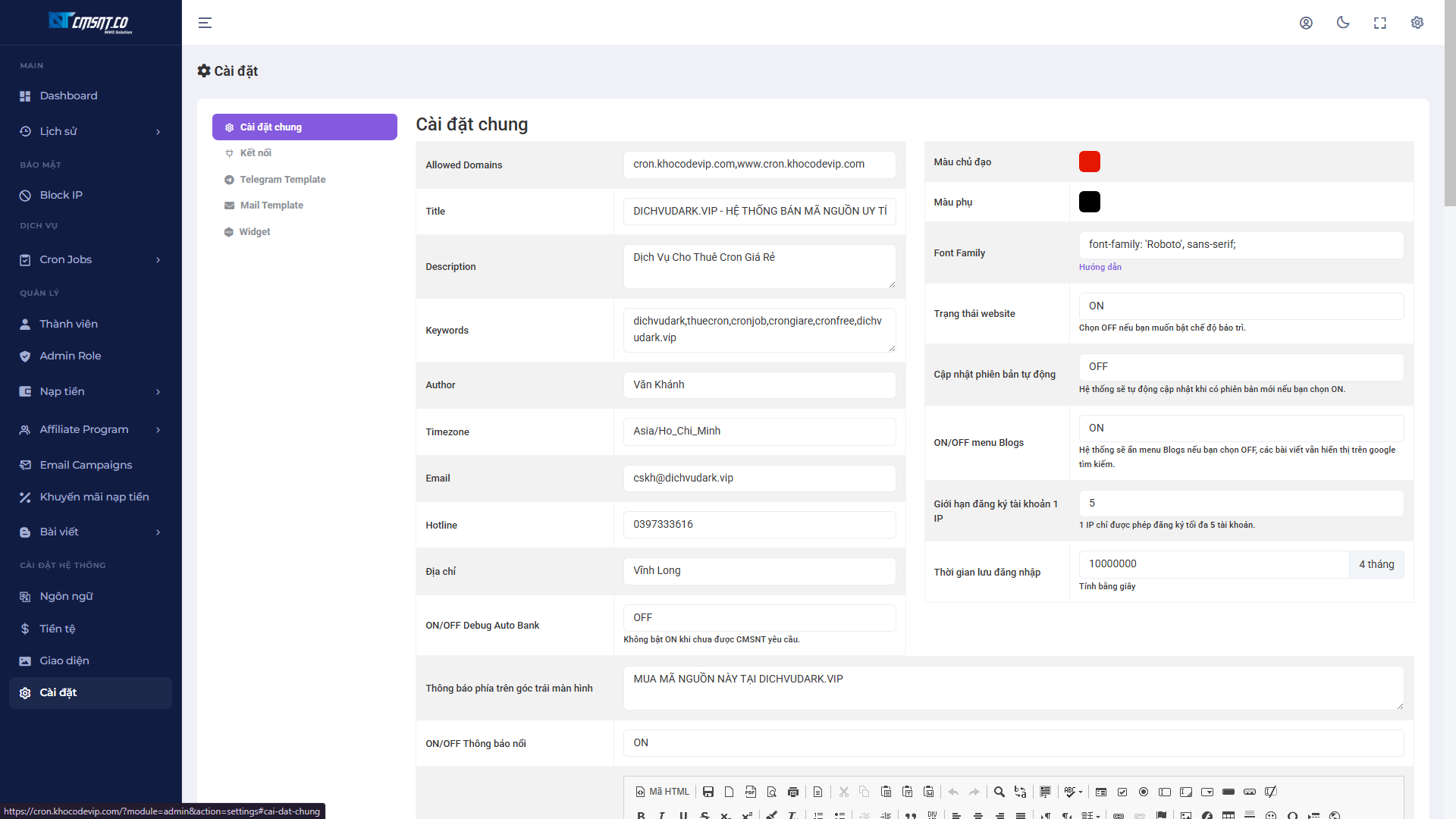The width and height of the screenshot is (1456, 819).
Task: Open the Telegram Template settings tab
Action: coord(282,180)
